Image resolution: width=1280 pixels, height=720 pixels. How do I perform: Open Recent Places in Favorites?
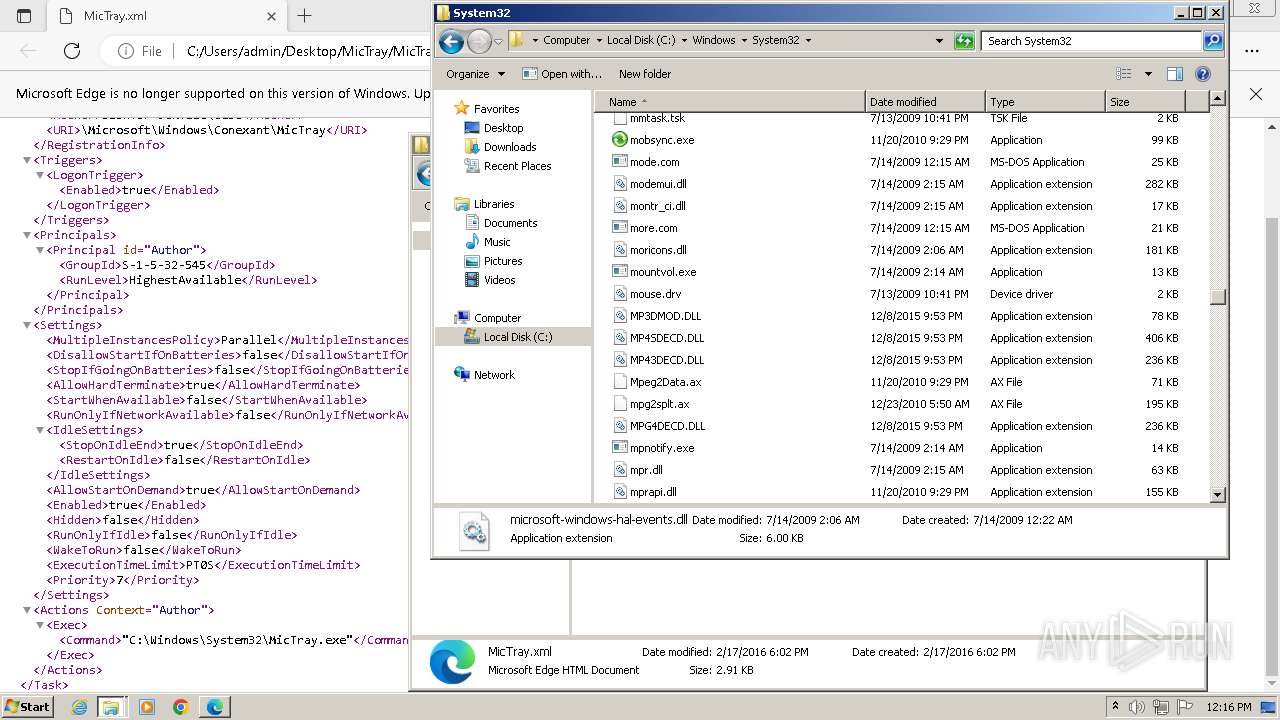pos(517,166)
